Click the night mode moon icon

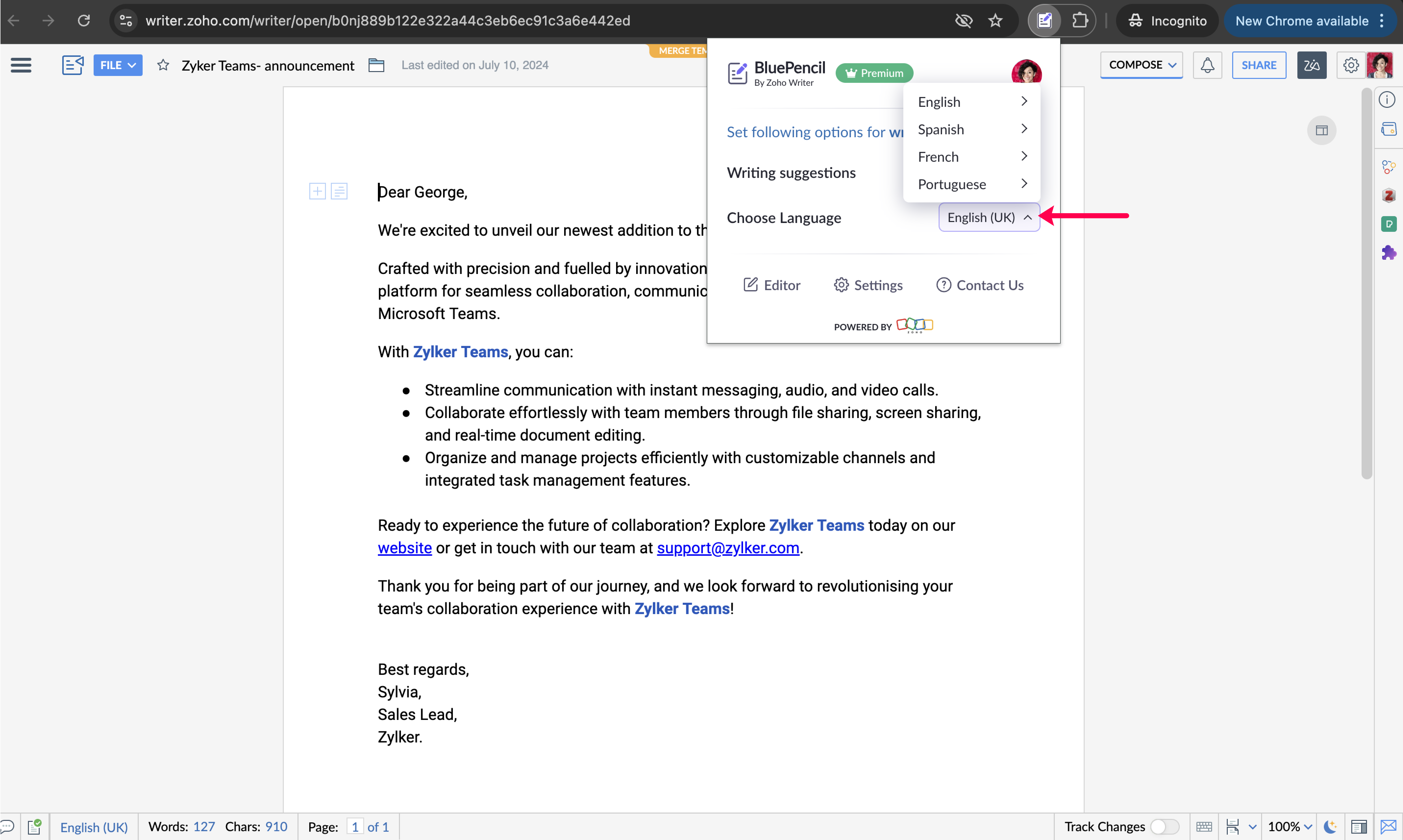click(x=1330, y=827)
